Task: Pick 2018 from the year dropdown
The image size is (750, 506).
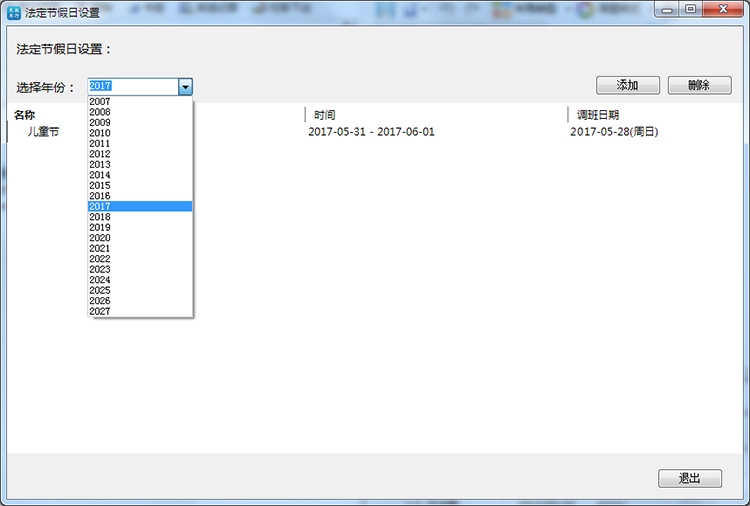Action: 100,217
